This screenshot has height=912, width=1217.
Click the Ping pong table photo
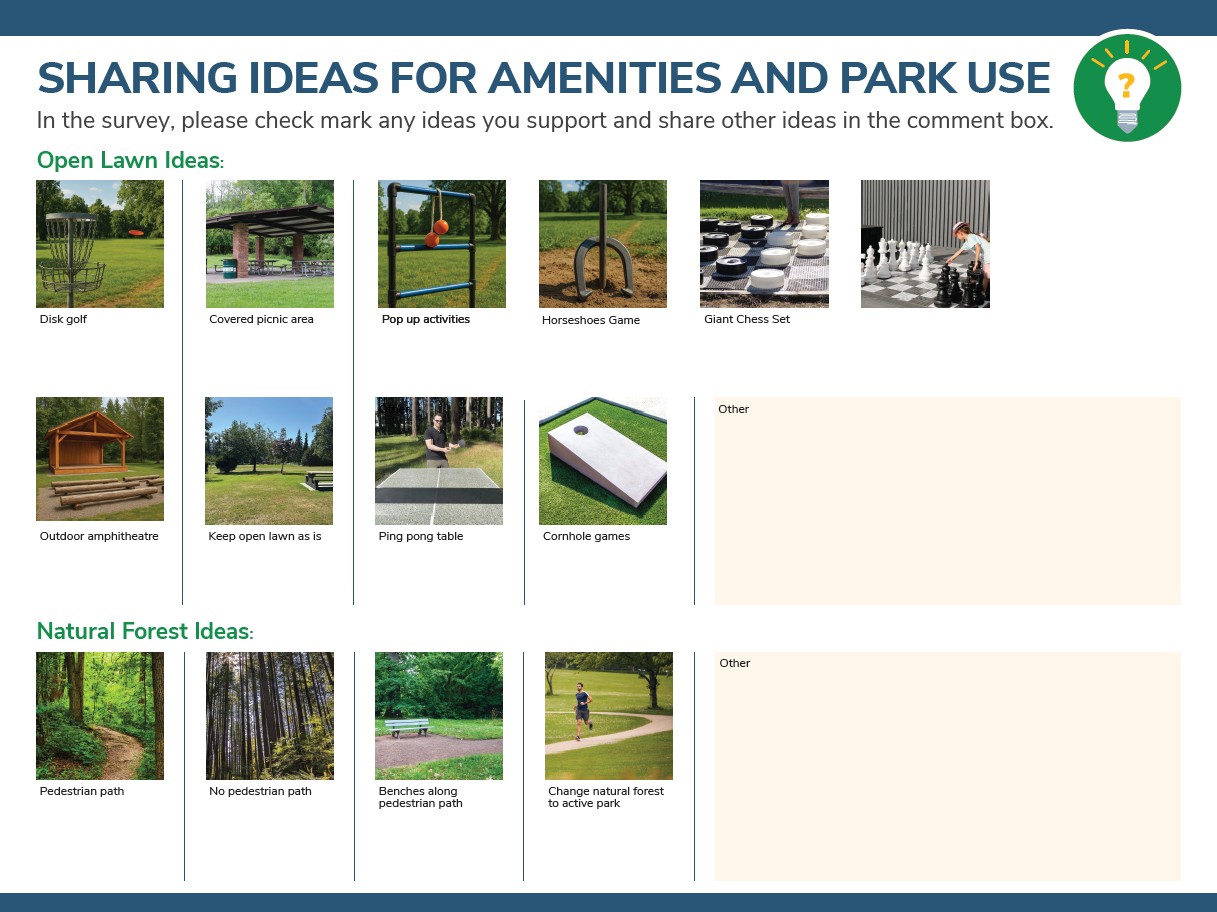click(x=439, y=461)
